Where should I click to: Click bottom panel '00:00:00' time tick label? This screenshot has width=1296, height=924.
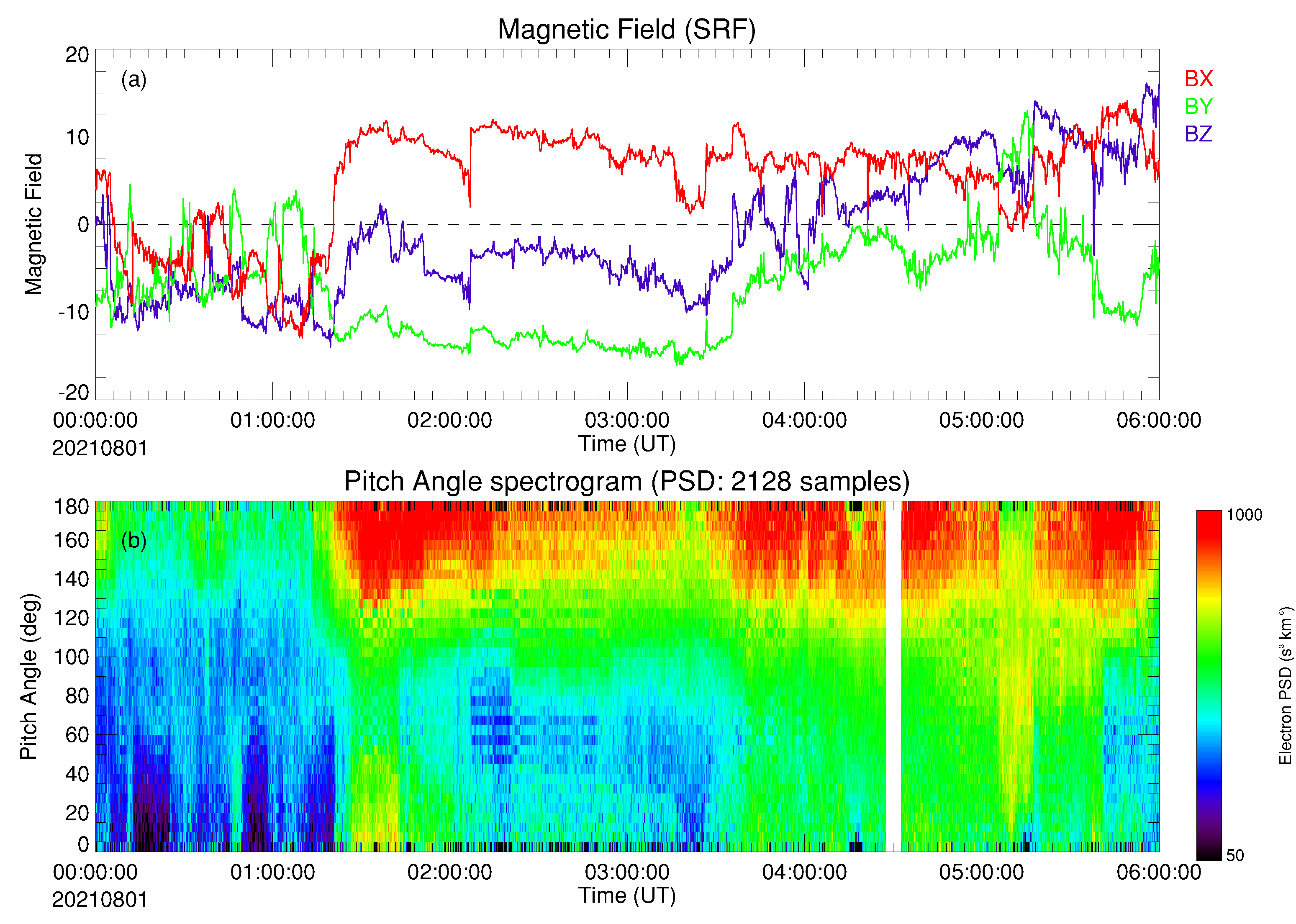95,872
